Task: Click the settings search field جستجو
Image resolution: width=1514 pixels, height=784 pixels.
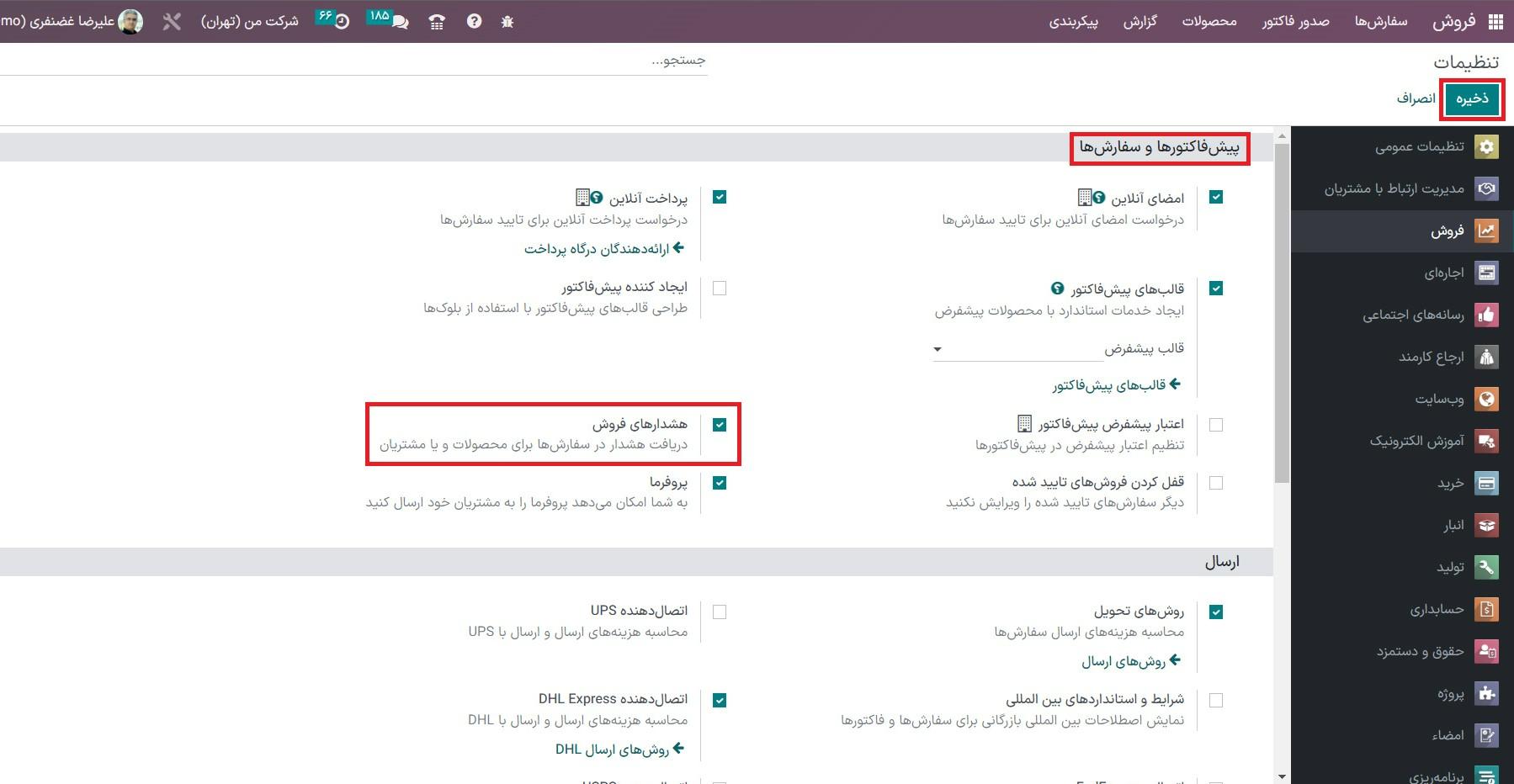Action: click(x=353, y=61)
